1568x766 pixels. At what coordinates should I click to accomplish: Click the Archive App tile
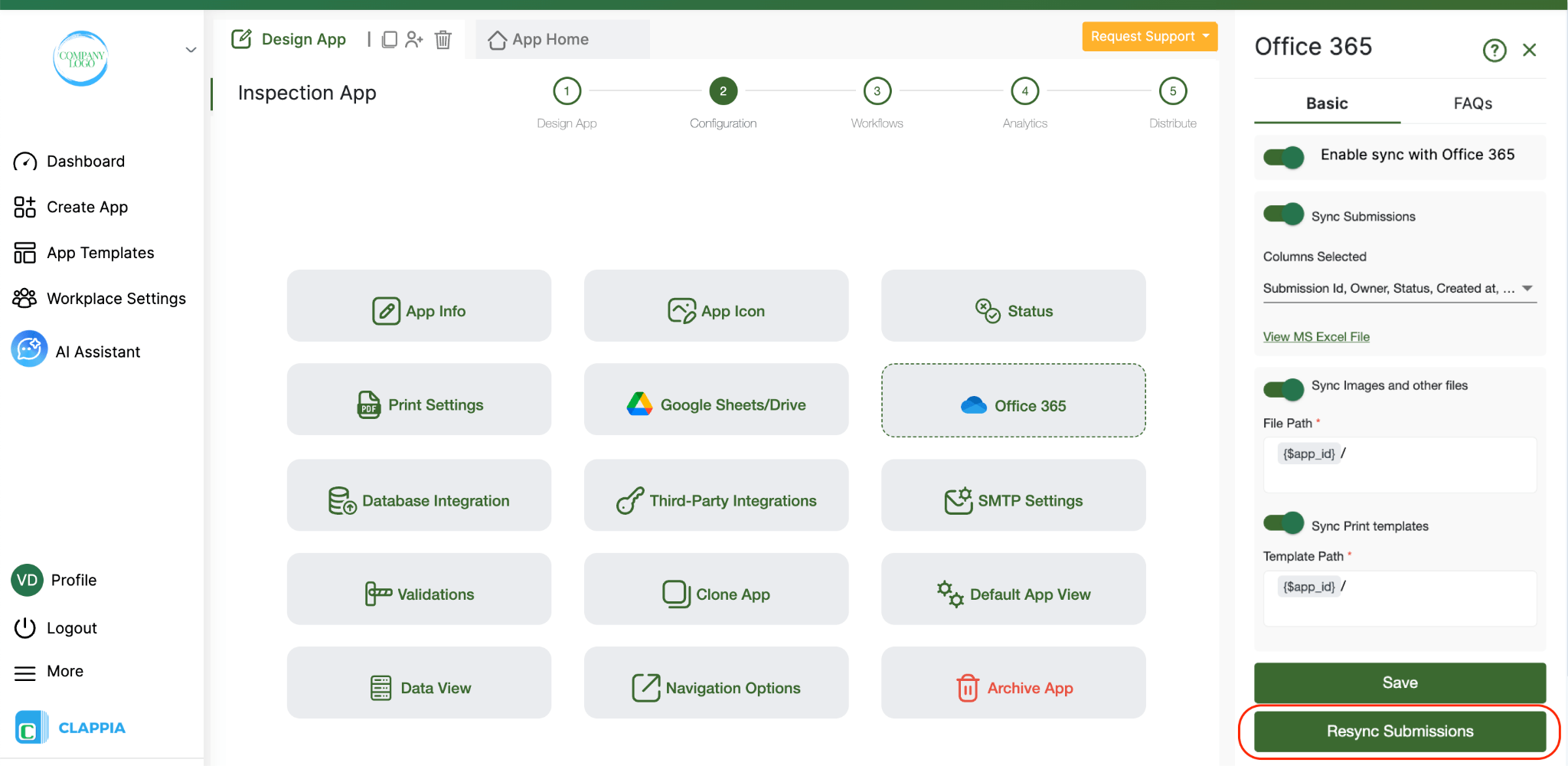[x=1013, y=683]
